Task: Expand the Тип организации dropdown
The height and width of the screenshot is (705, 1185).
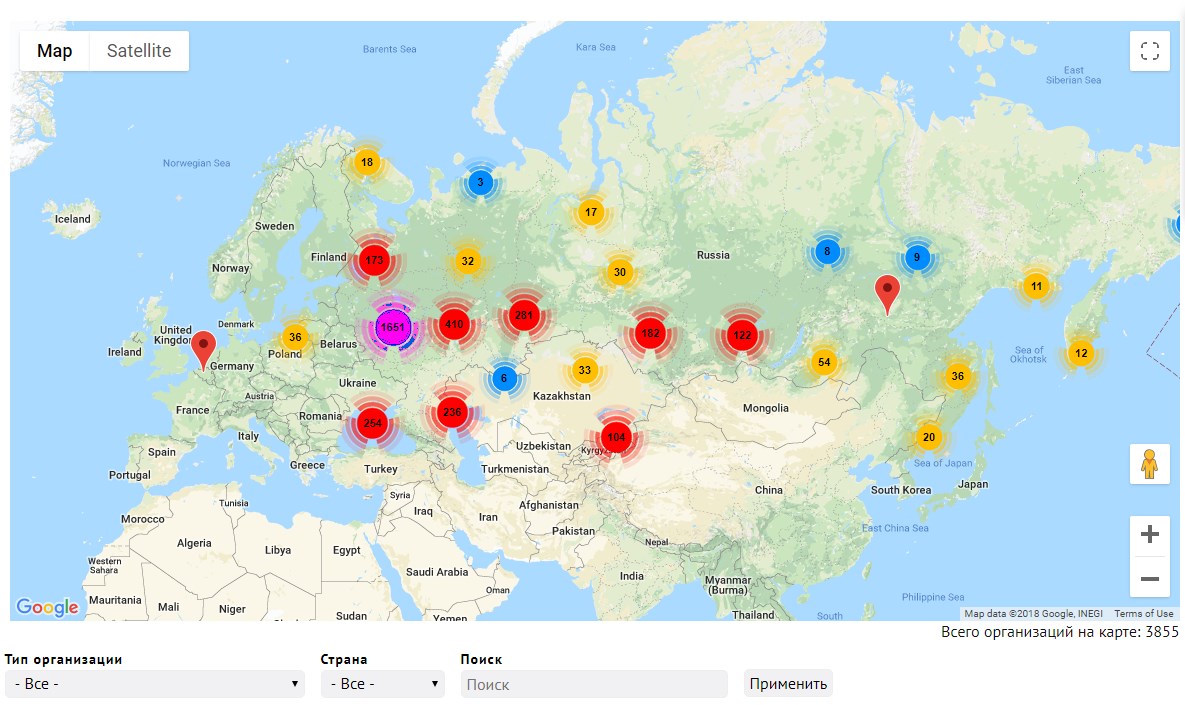Action: coord(154,684)
